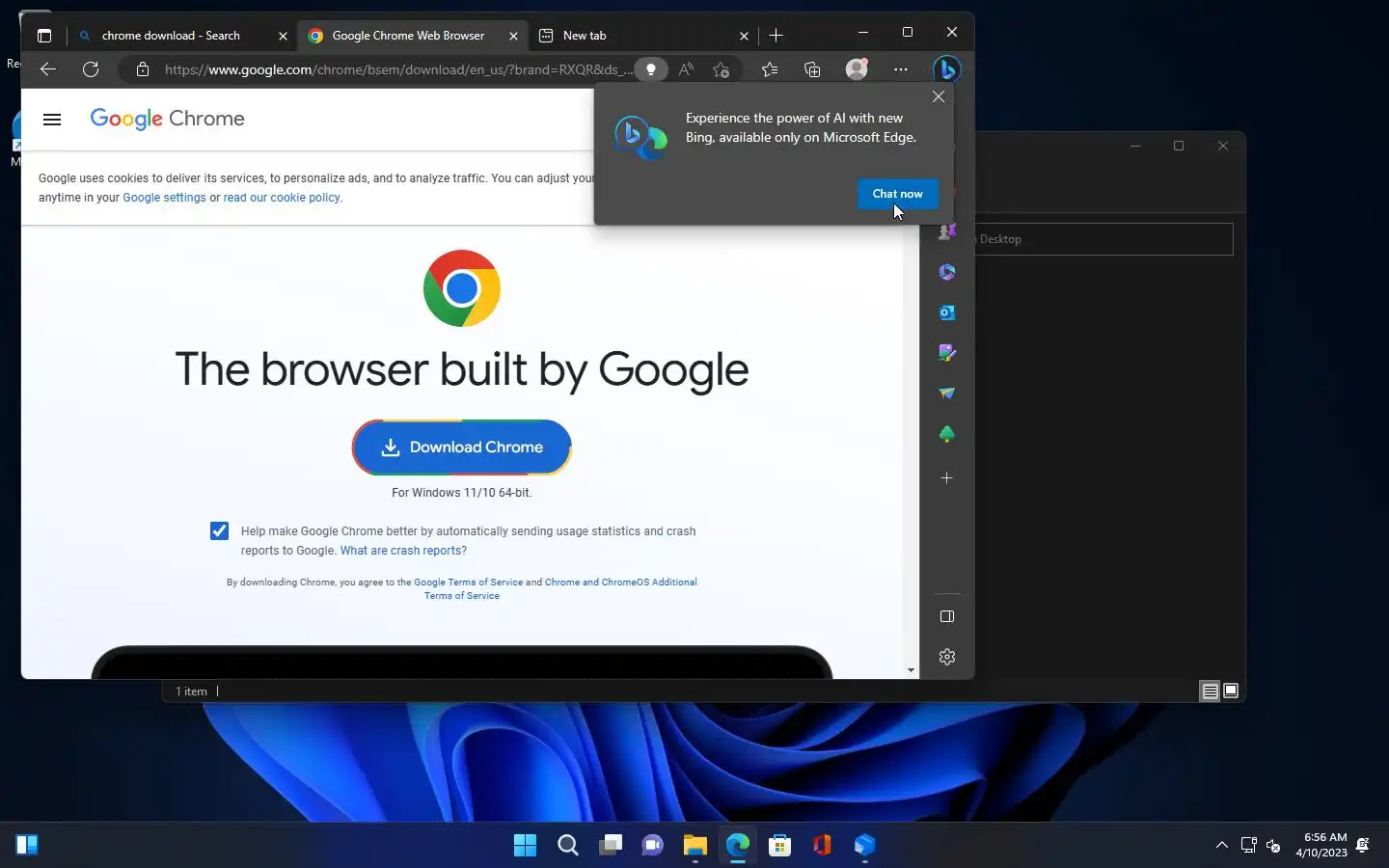1389x868 pixels.
Task: Open Google Chrome page hamburger menu
Action: coord(52,120)
